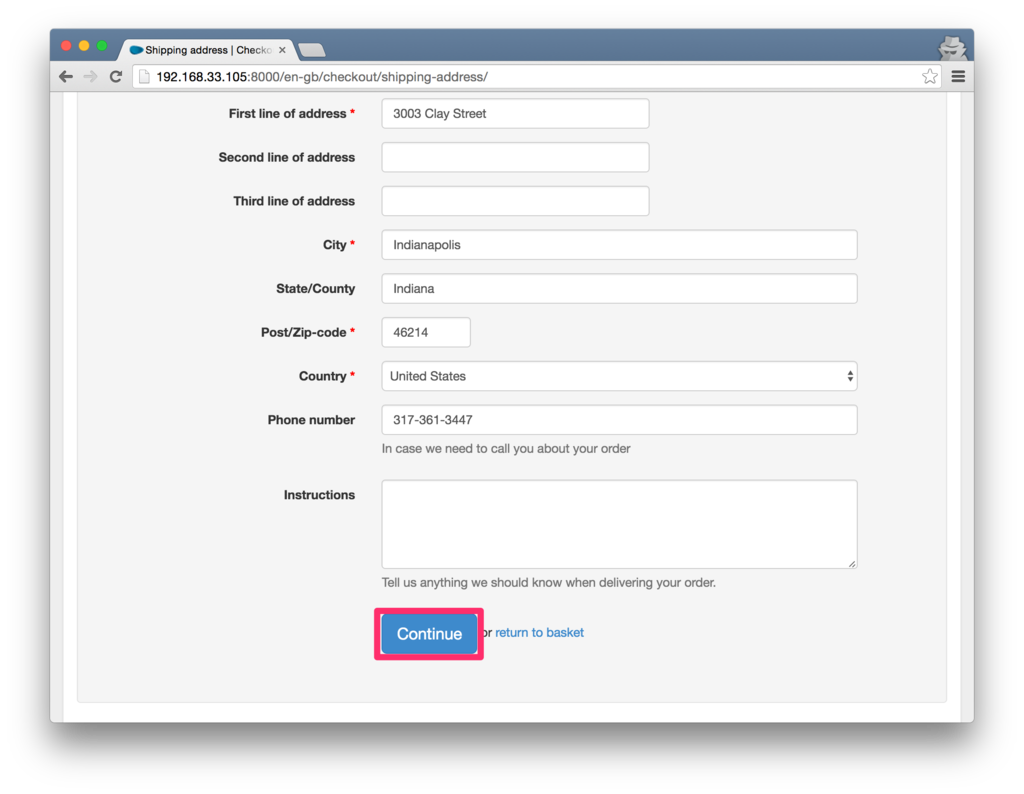
Task: Follow the return to basket link
Action: [539, 633]
